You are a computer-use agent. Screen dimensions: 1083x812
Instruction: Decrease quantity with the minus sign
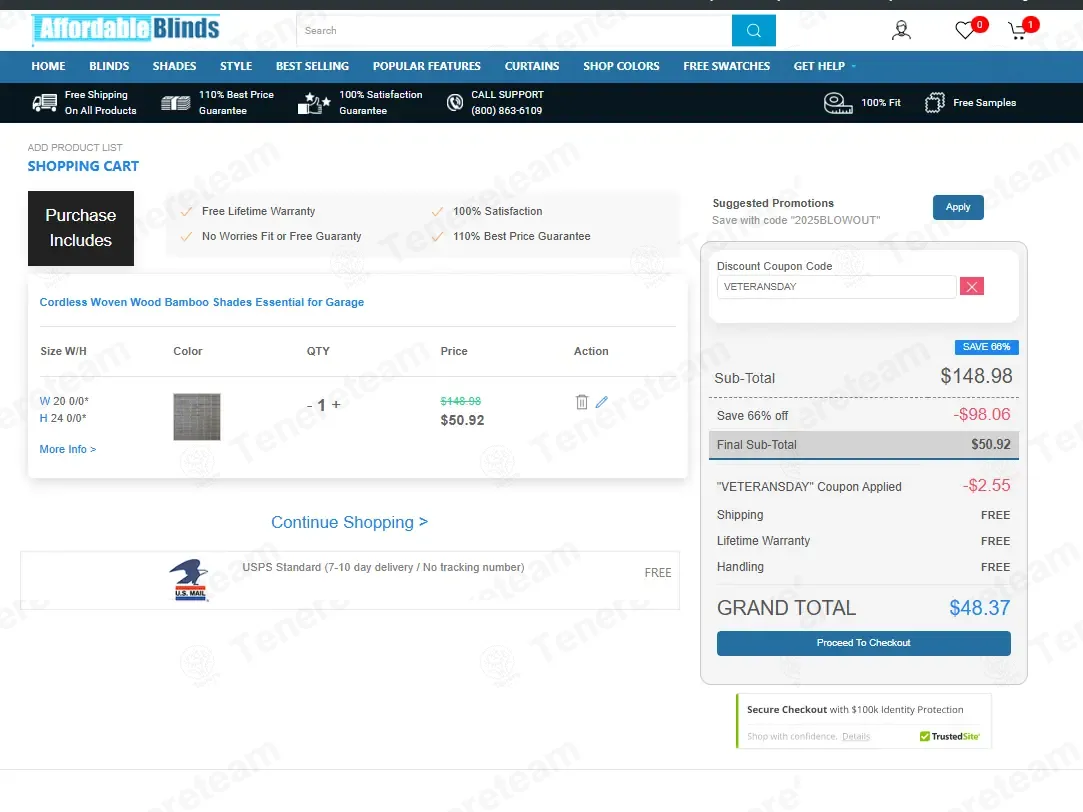(x=309, y=405)
